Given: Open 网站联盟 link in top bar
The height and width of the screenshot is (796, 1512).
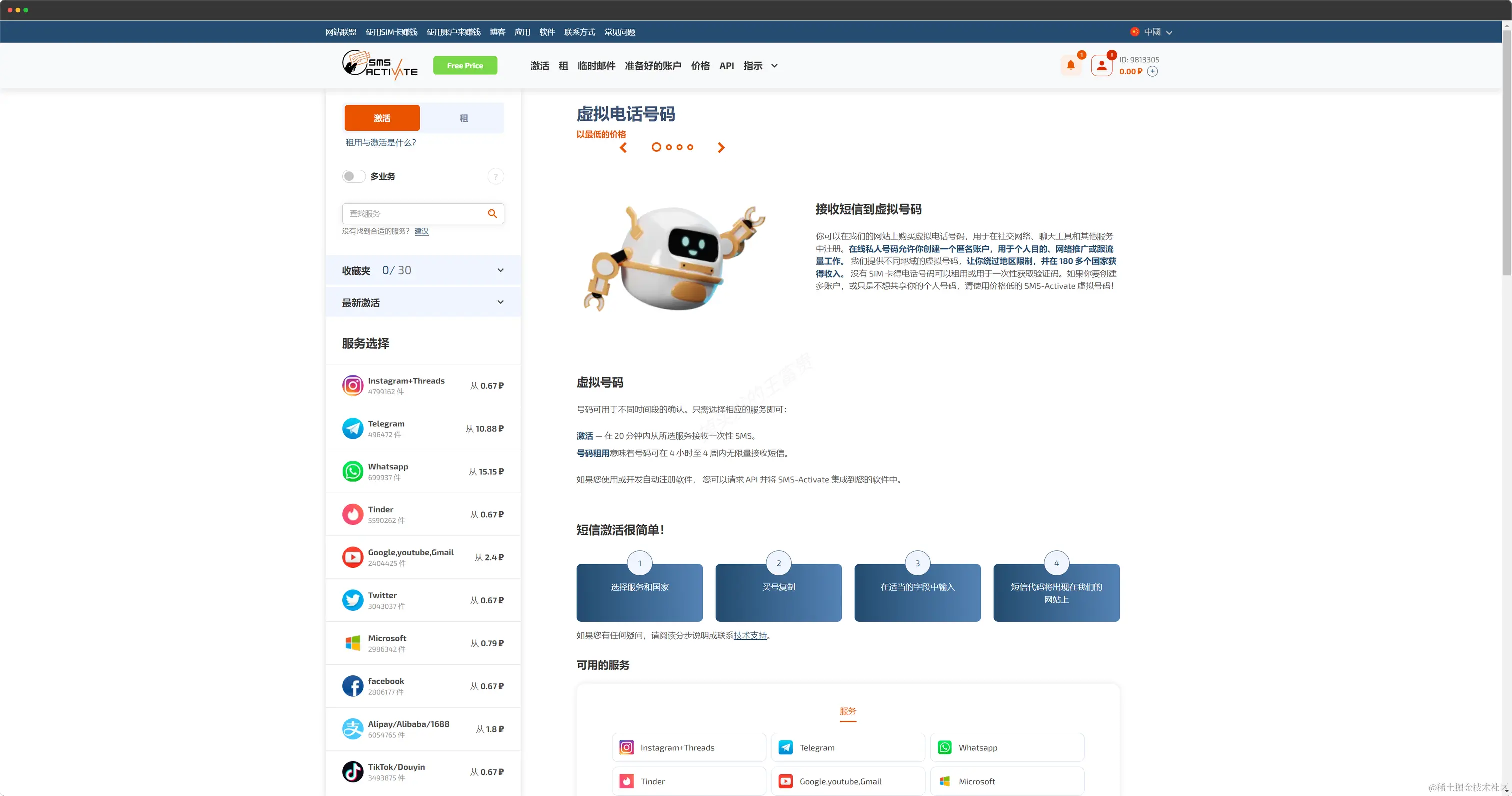Looking at the screenshot, I should 341,32.
